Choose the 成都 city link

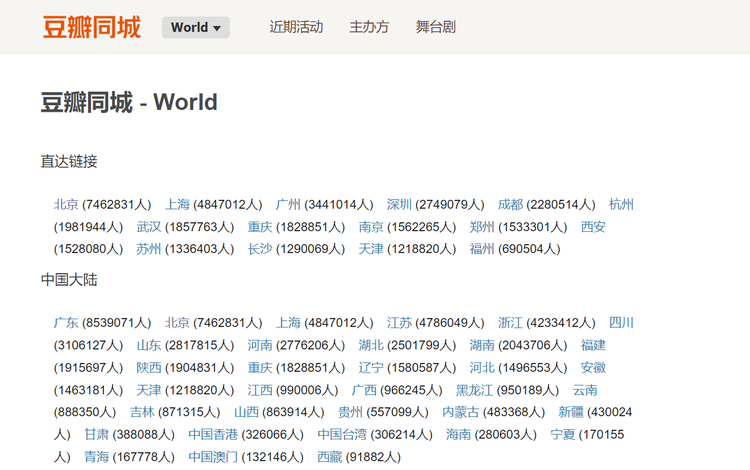pyautogui.click(x=510, y=205)
